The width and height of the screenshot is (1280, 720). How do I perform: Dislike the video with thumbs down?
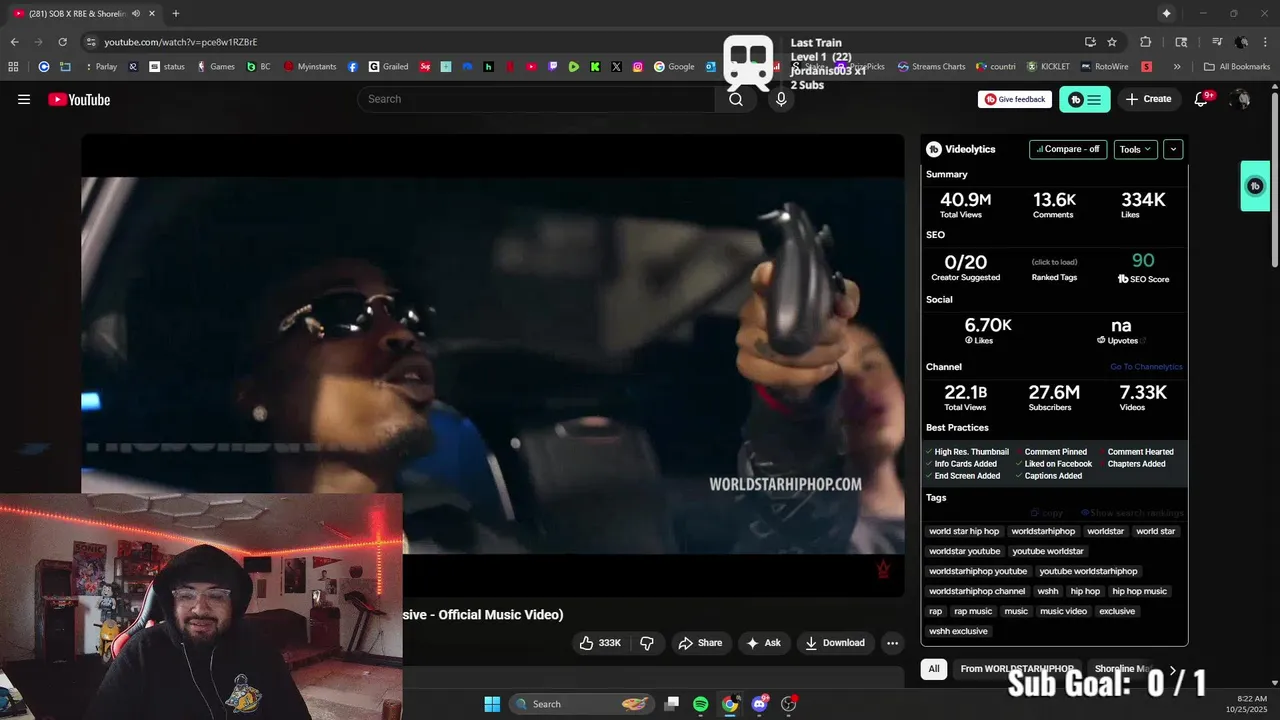pyautogui.click(x=647, y=643)
